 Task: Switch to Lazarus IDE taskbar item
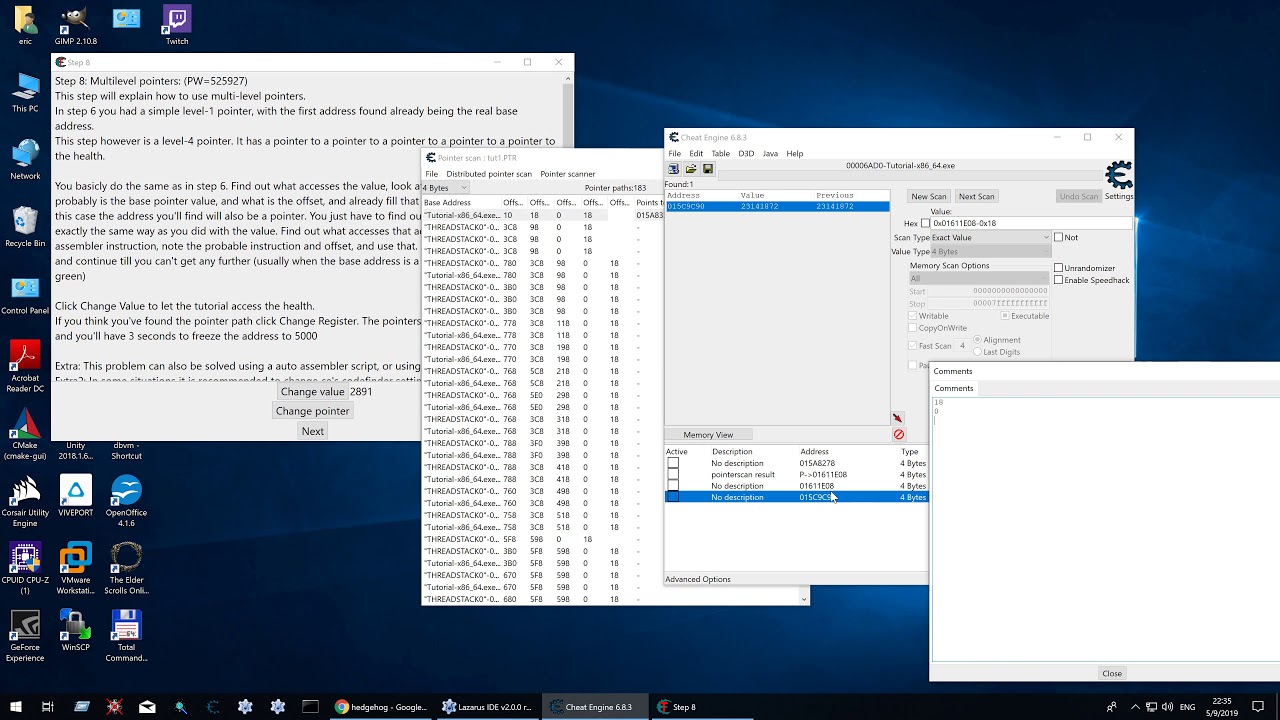click(486, 707)
